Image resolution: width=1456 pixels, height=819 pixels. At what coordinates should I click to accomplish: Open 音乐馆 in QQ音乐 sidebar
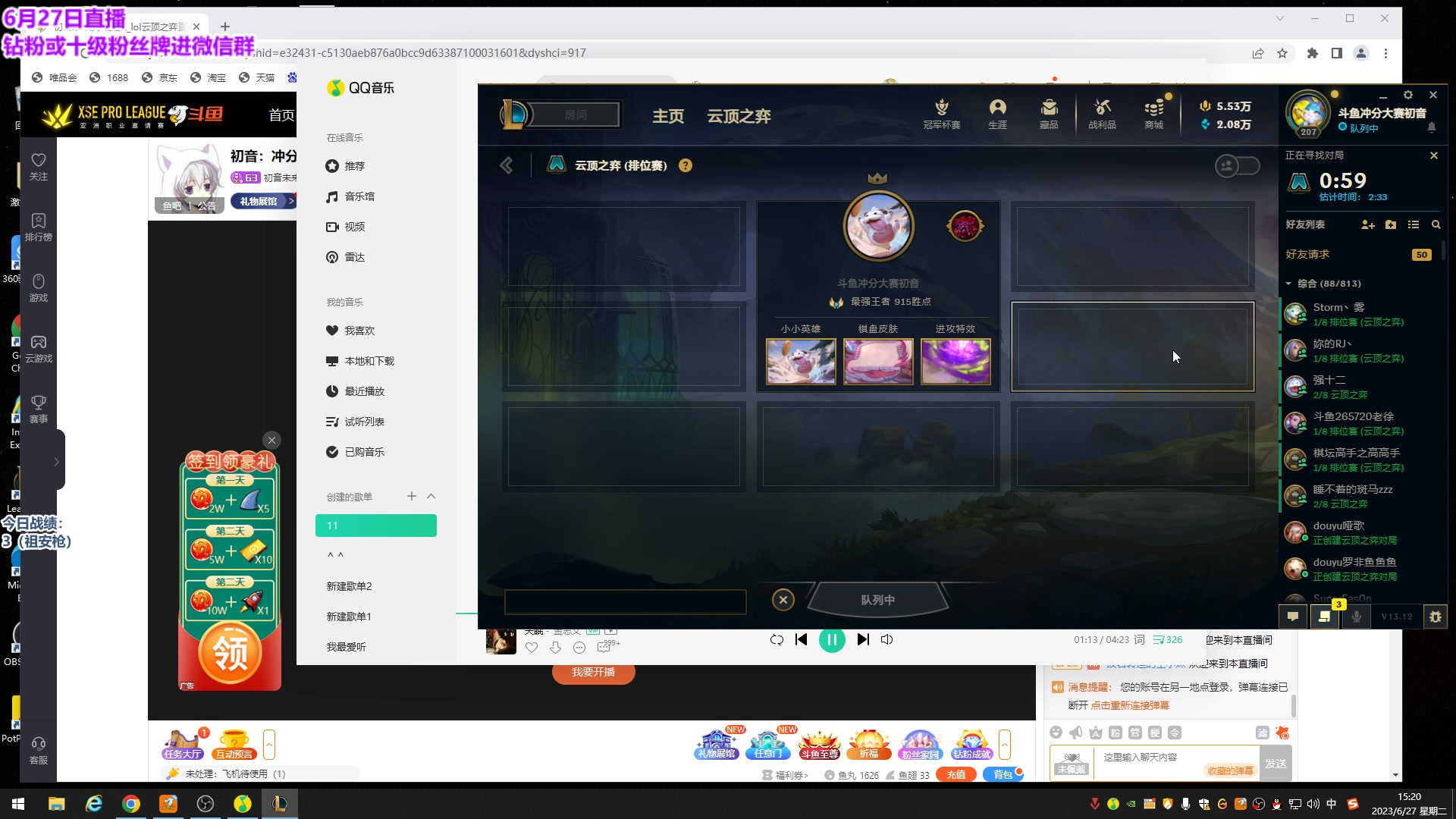click(359, 196)
